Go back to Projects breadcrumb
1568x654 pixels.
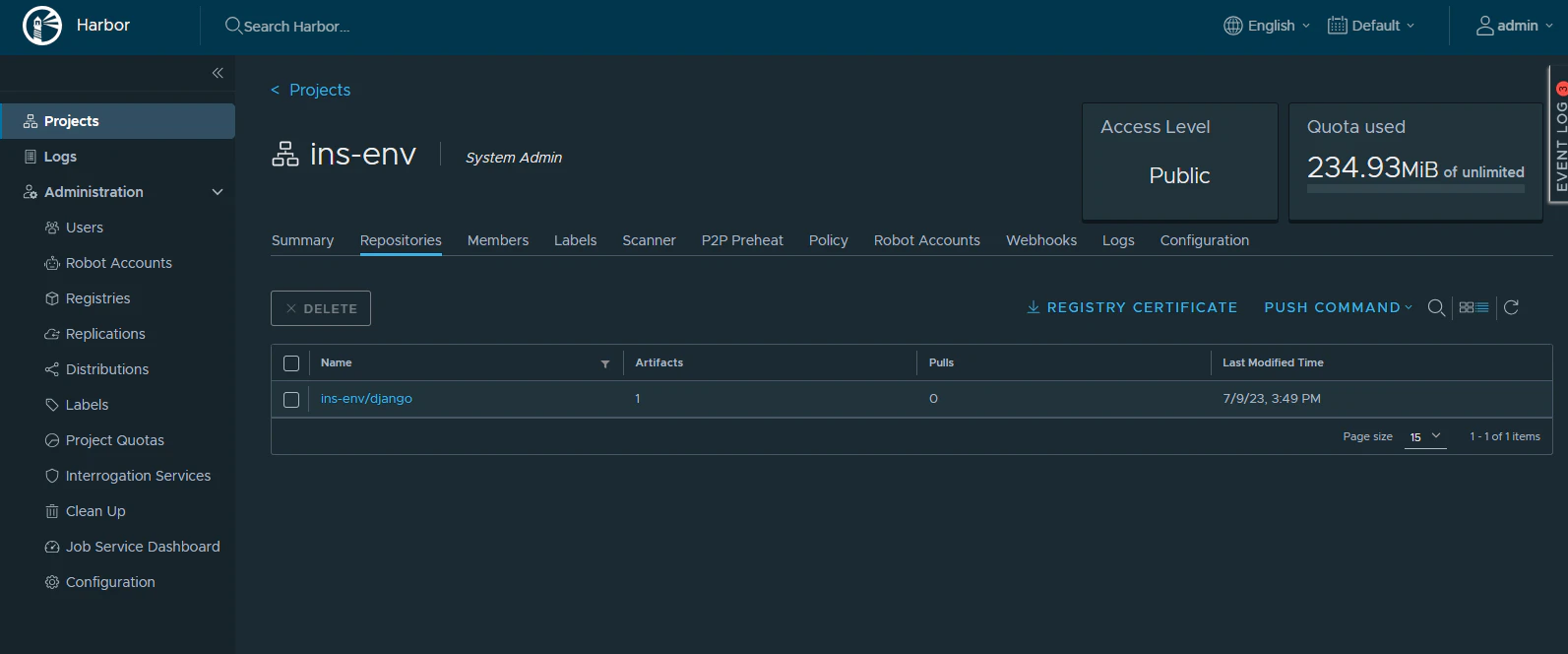click(311, 90)
